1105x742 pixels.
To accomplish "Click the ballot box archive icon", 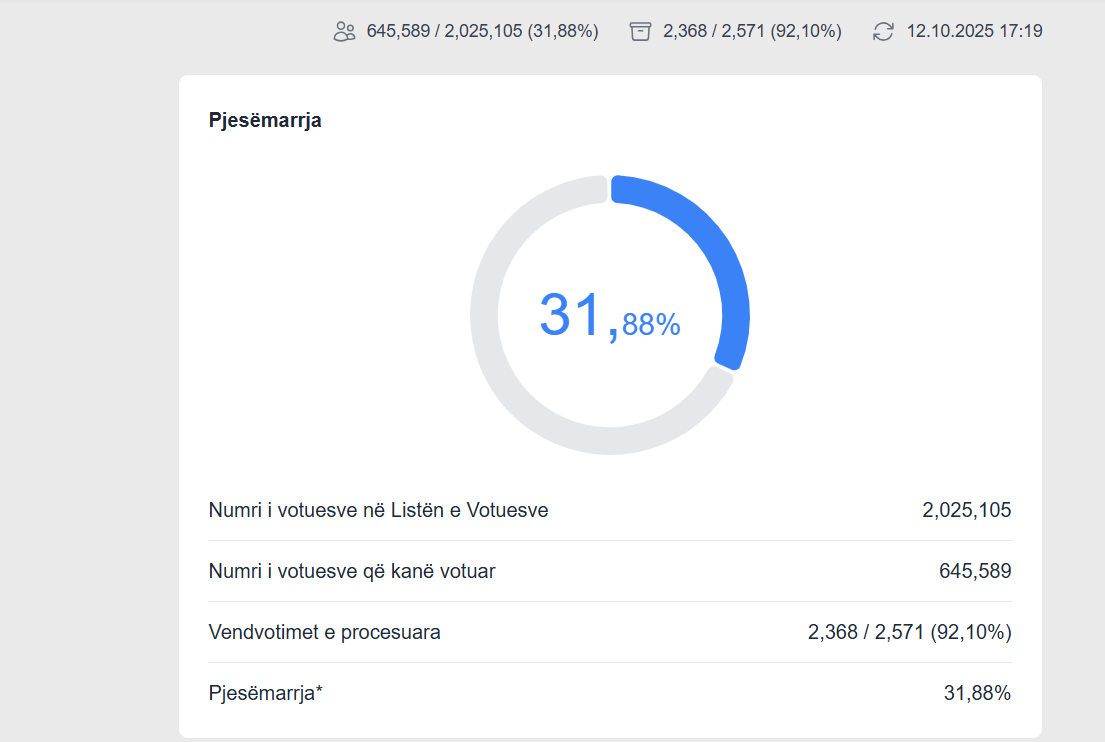I will 640,31.
